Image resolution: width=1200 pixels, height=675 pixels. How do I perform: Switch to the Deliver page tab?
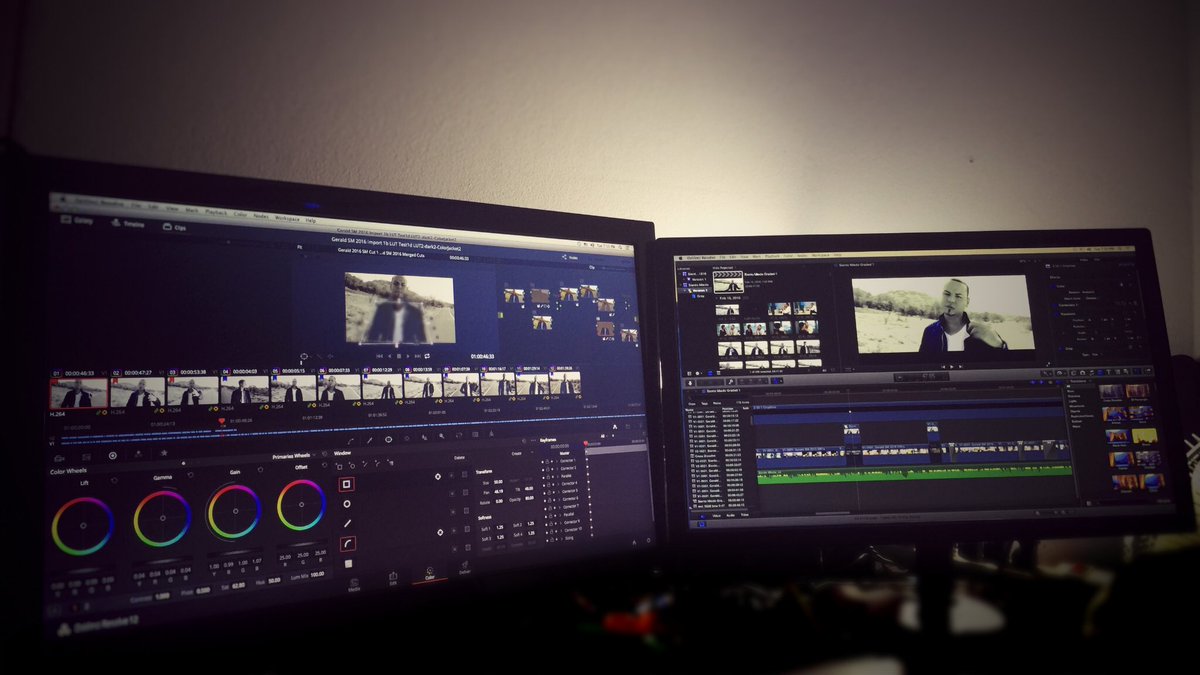[465, 570]
